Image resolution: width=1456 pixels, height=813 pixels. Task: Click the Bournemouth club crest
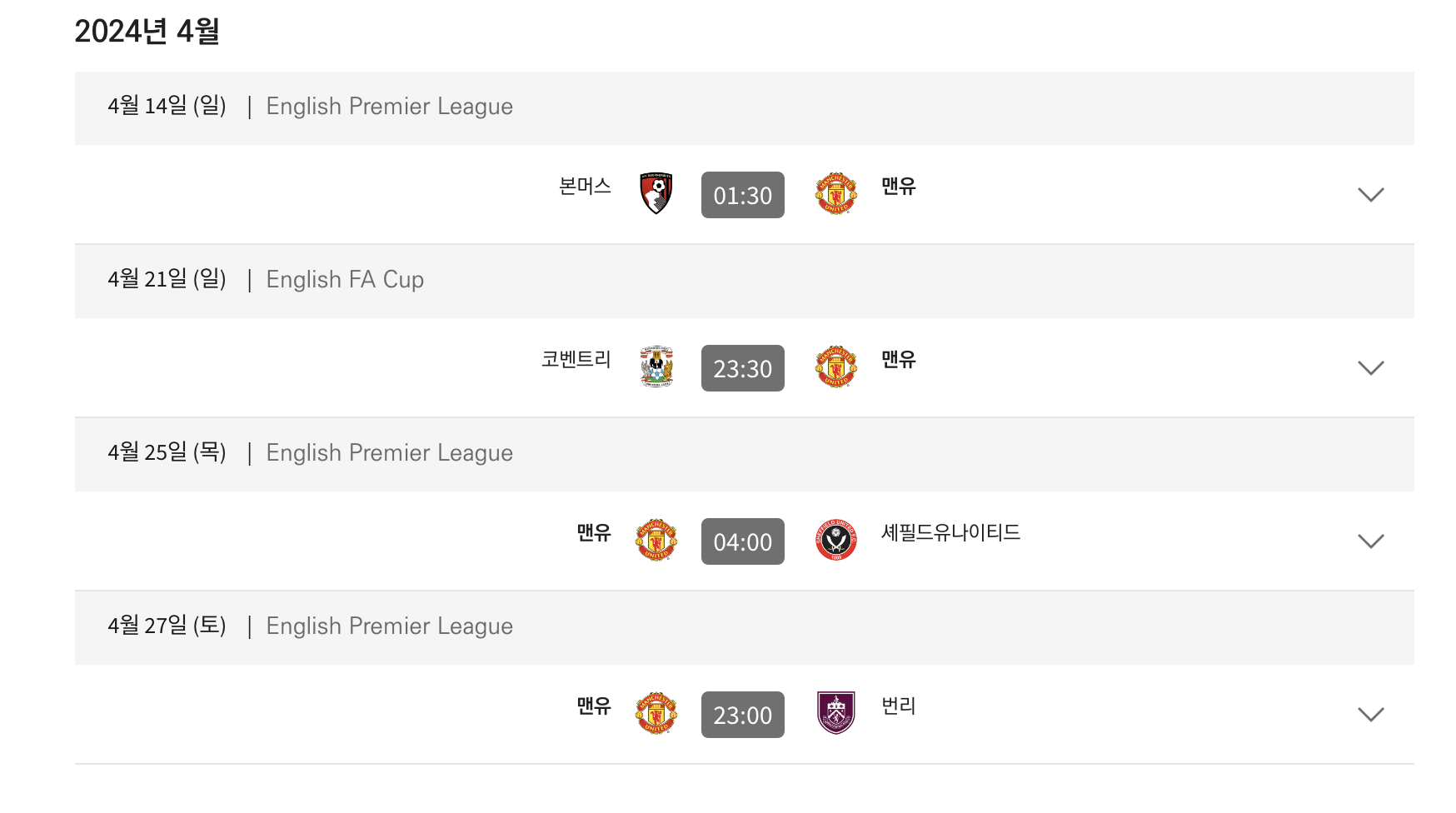click(656, 194)
